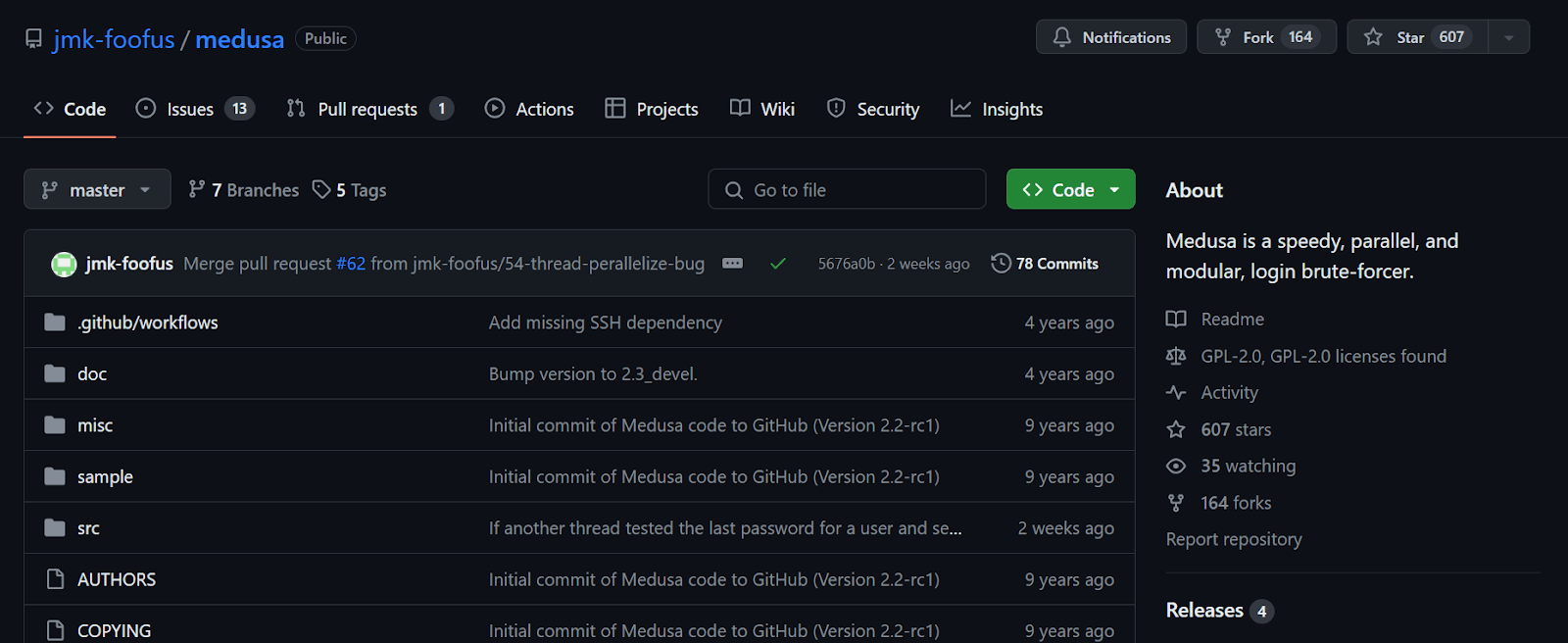Open the src folder
The height and width of the screenshot is (643, 1568).
pyautogui.click(x=88, y=528)
